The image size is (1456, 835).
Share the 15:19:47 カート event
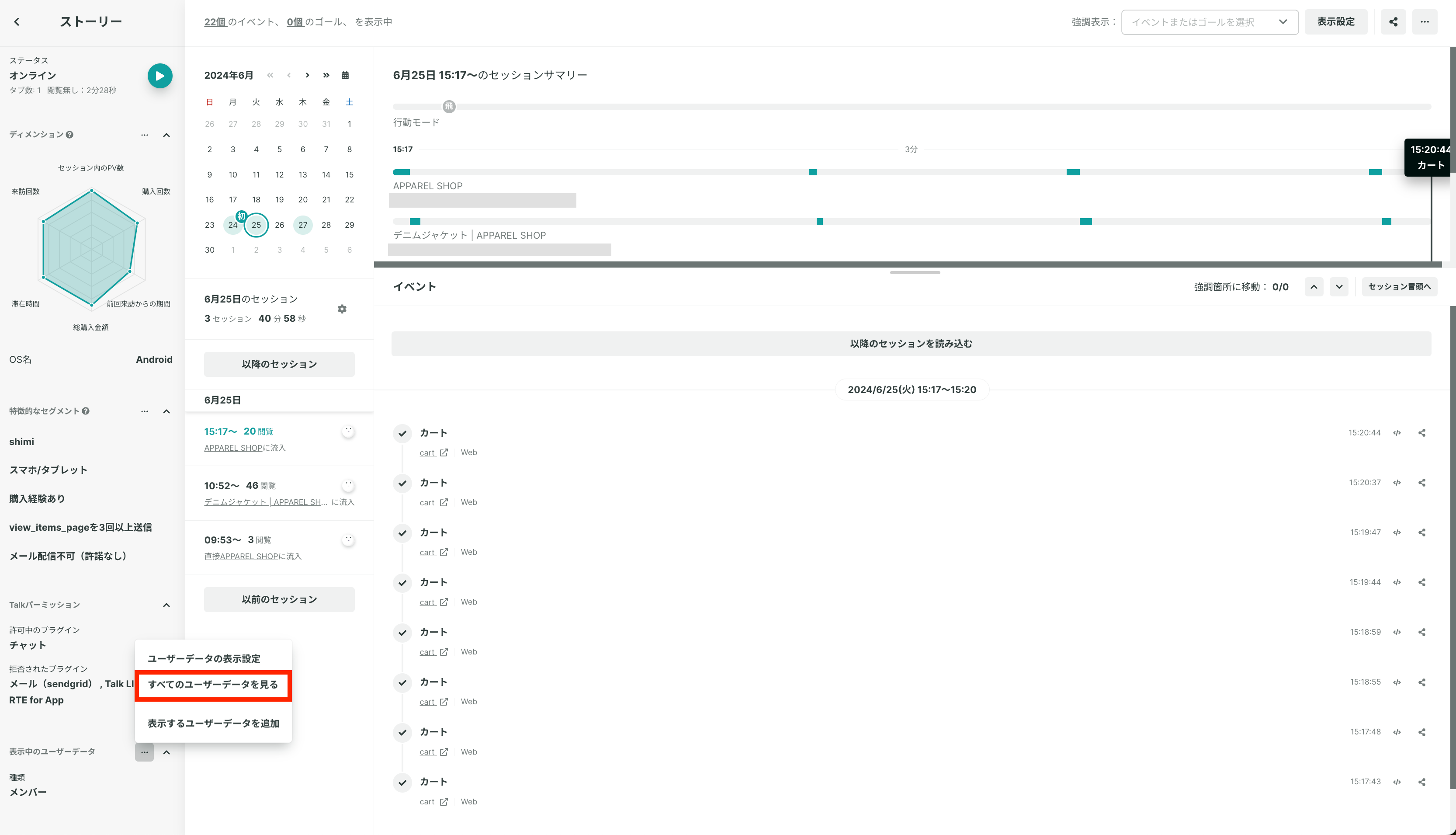pos(1422,533)
